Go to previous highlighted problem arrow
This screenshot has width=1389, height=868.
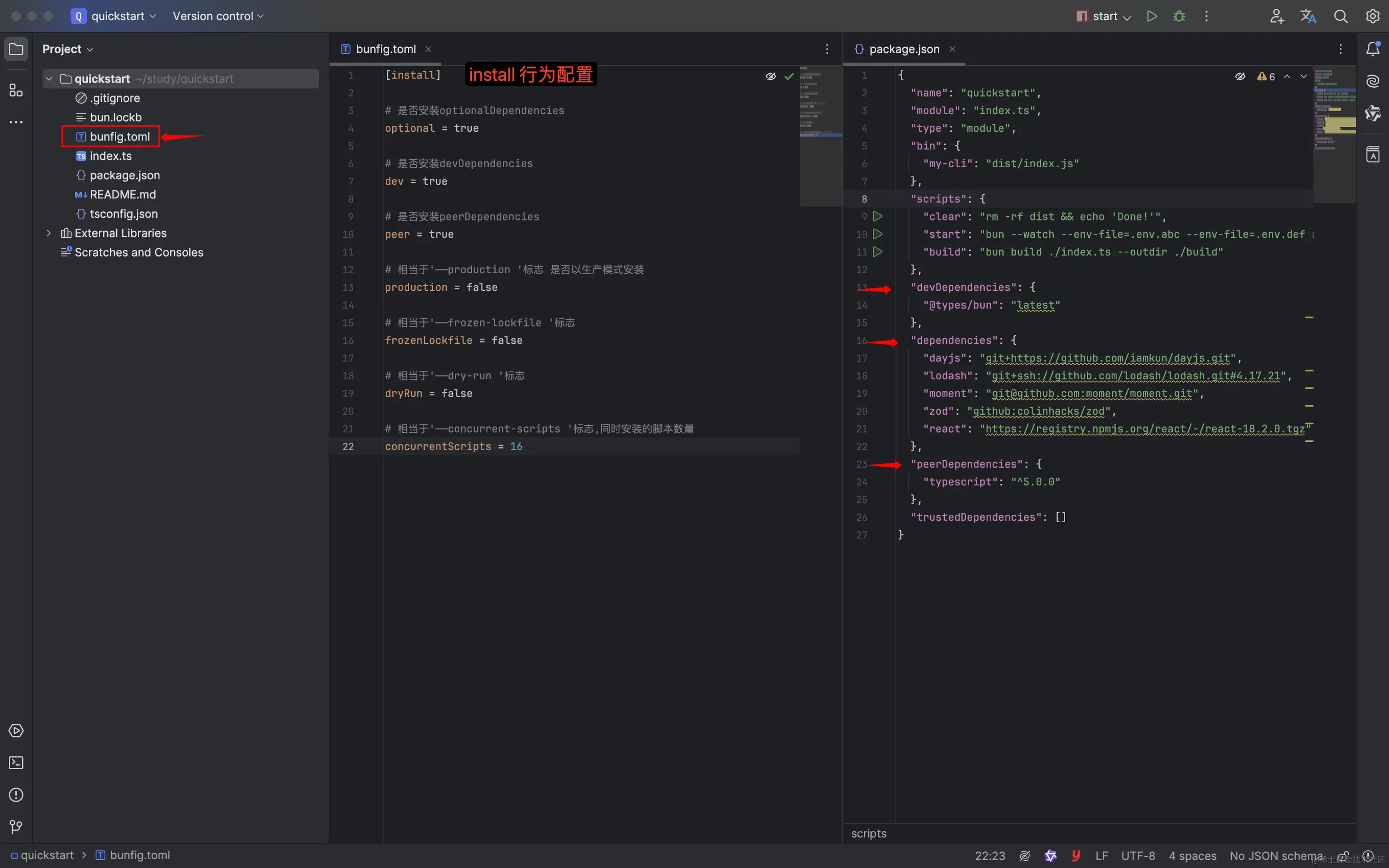pyautogui.click(x=1287, y=76)
